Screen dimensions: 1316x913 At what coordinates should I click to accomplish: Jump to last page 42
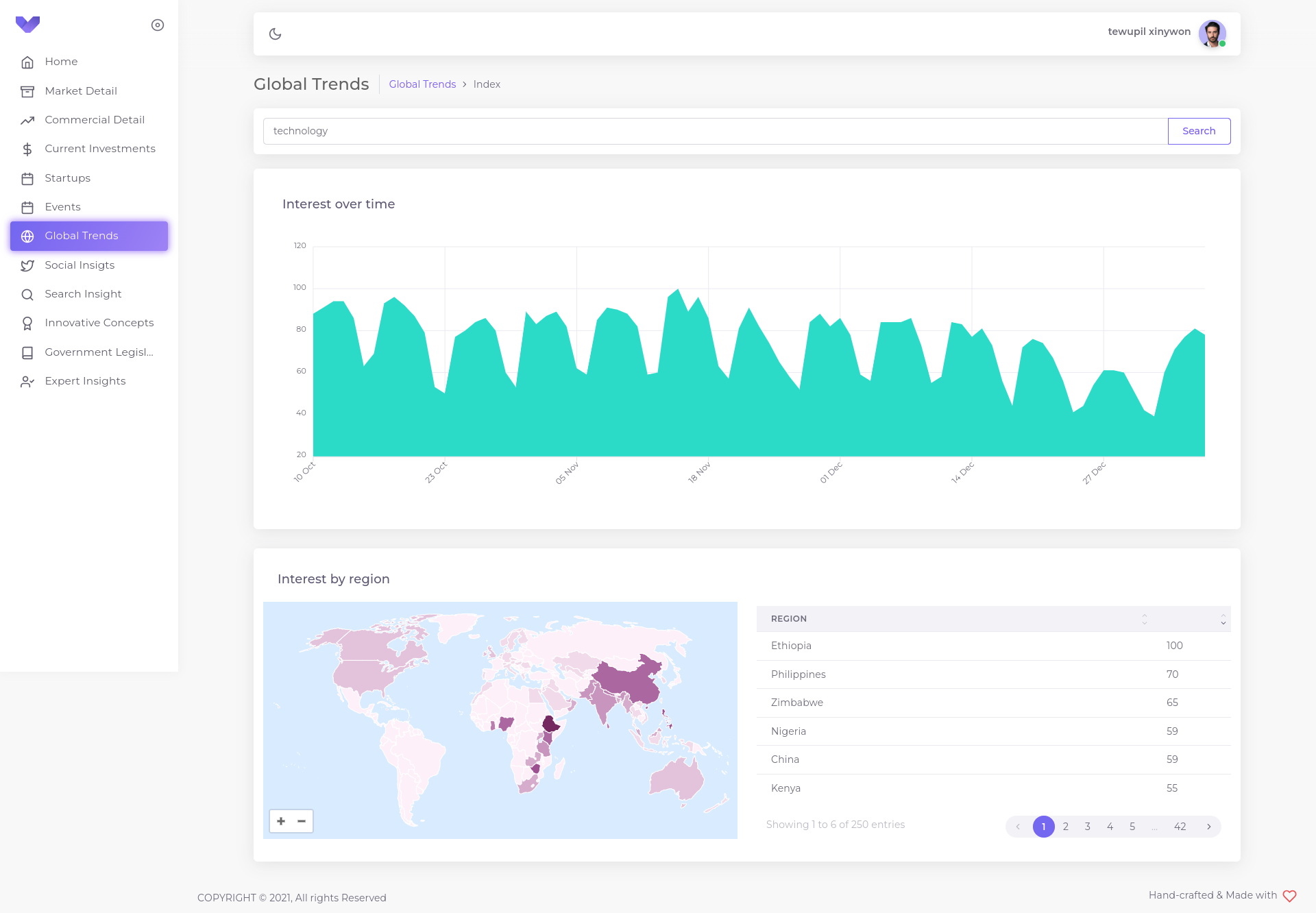click(x=1180, y=827)
